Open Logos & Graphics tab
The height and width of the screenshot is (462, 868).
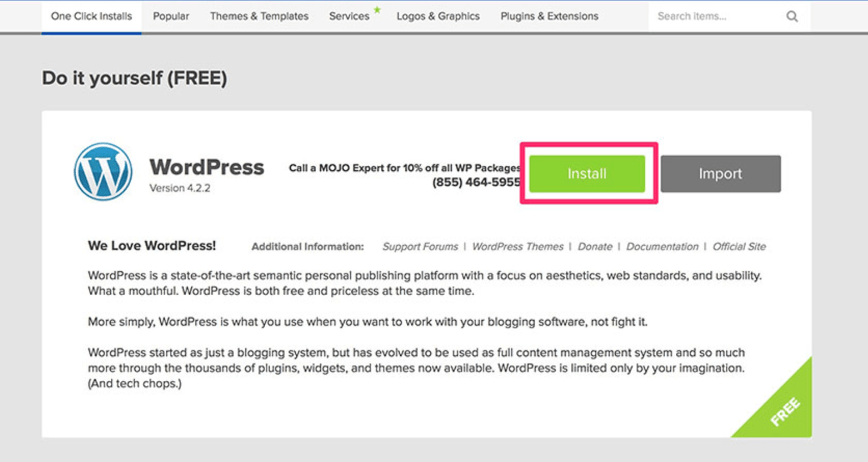point(438,17)
